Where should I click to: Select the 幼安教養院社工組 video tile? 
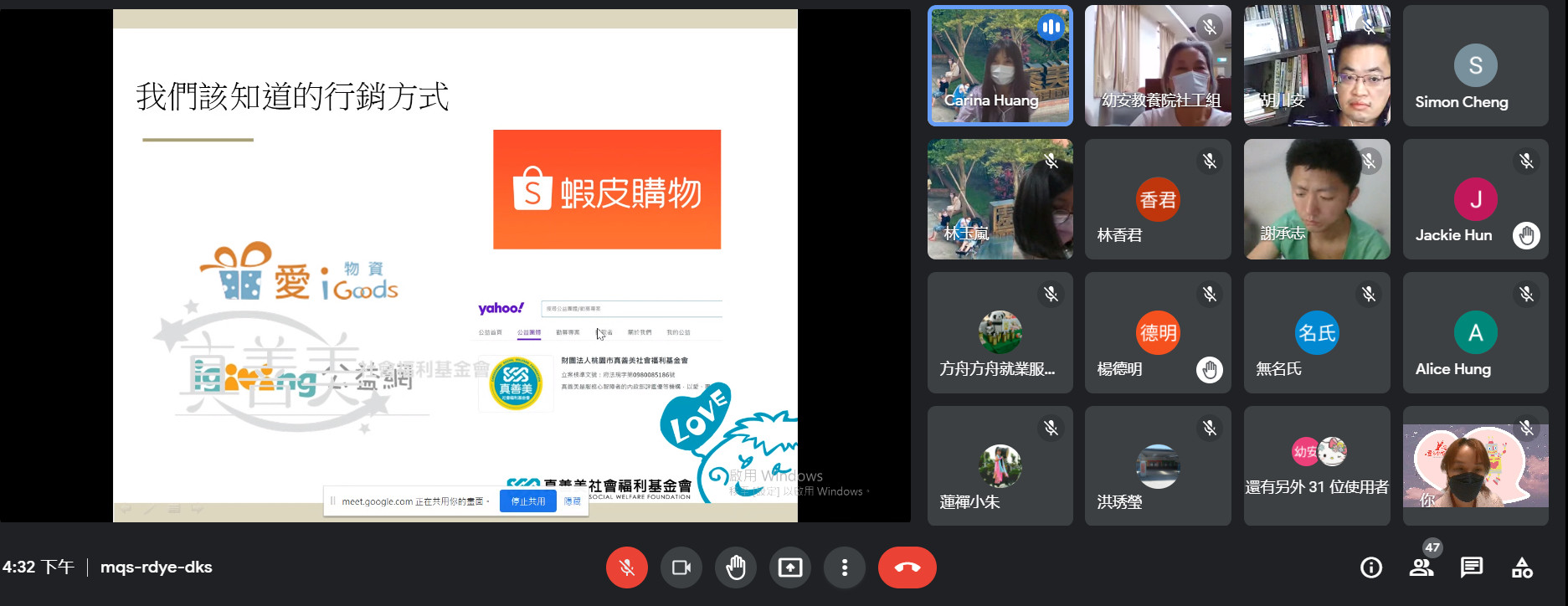(1158, 66)
